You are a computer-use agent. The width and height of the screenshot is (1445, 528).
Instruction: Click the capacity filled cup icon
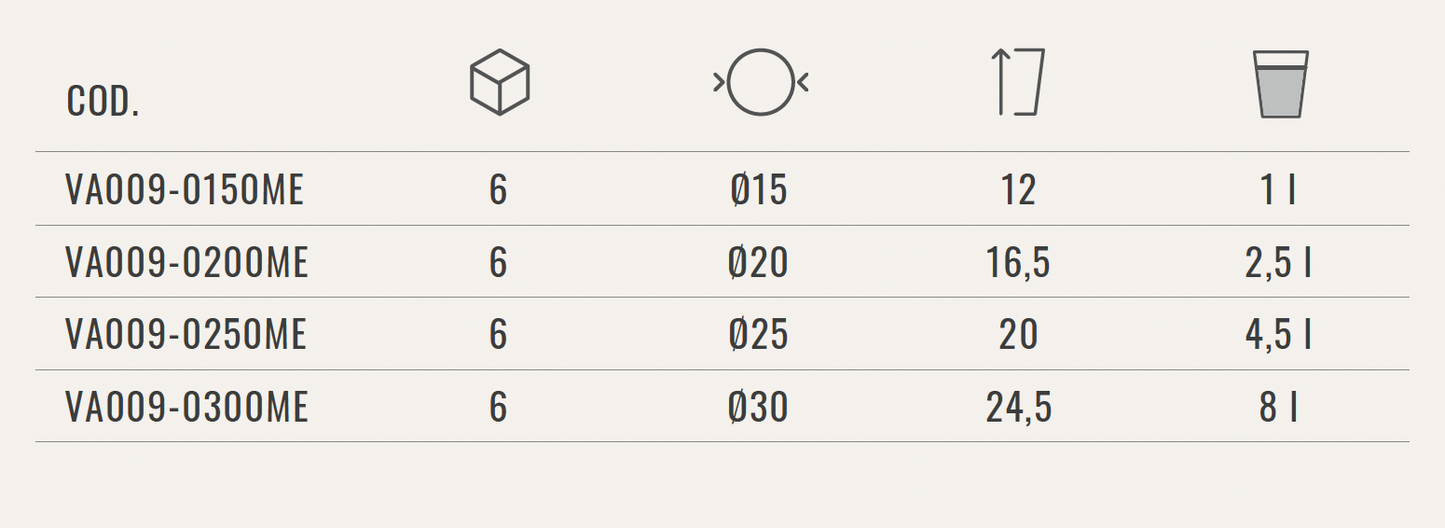pyautogui.click(x=1280, y=85)
